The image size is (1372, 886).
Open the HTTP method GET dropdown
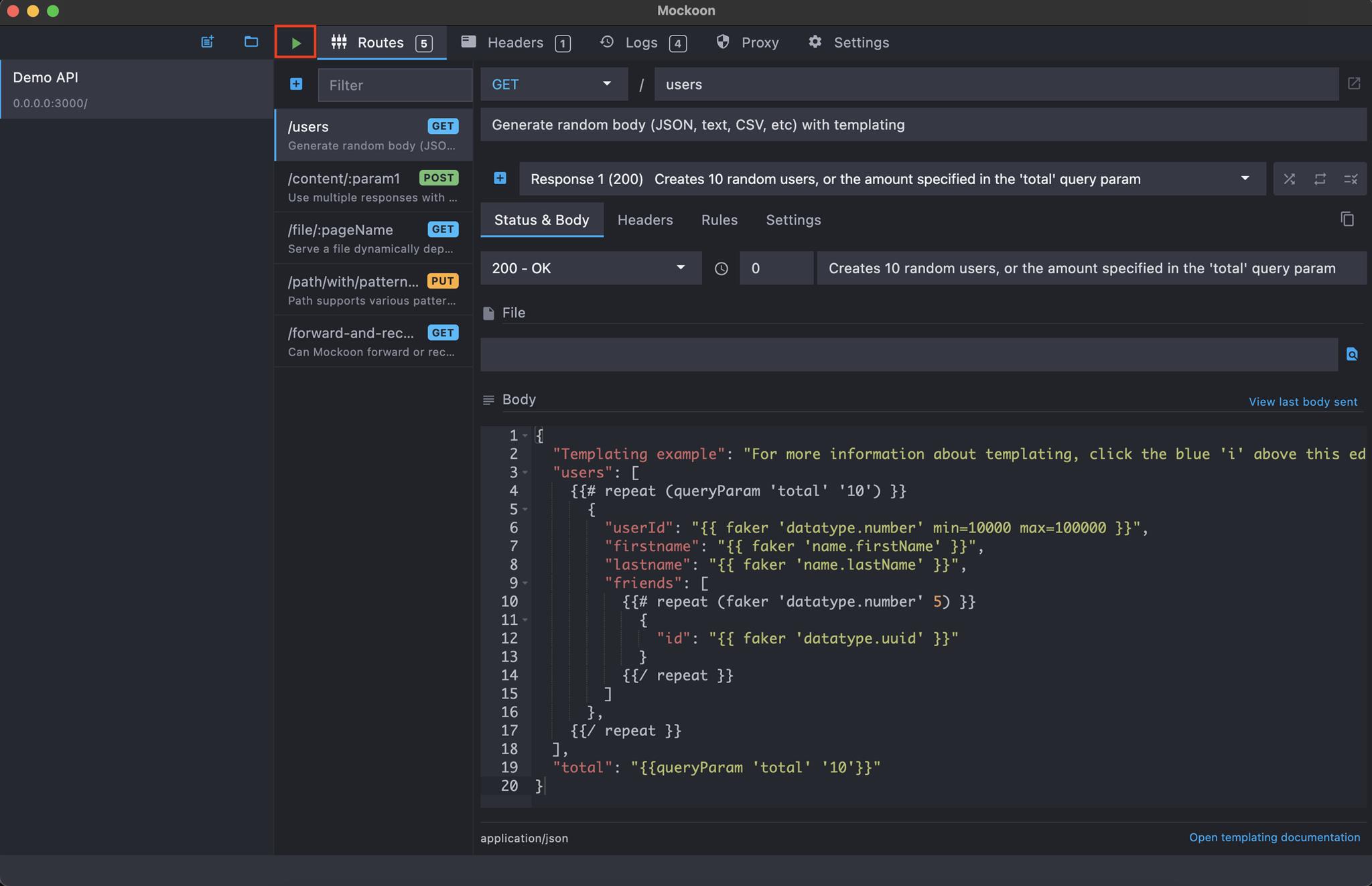click(x=553, y=84)
